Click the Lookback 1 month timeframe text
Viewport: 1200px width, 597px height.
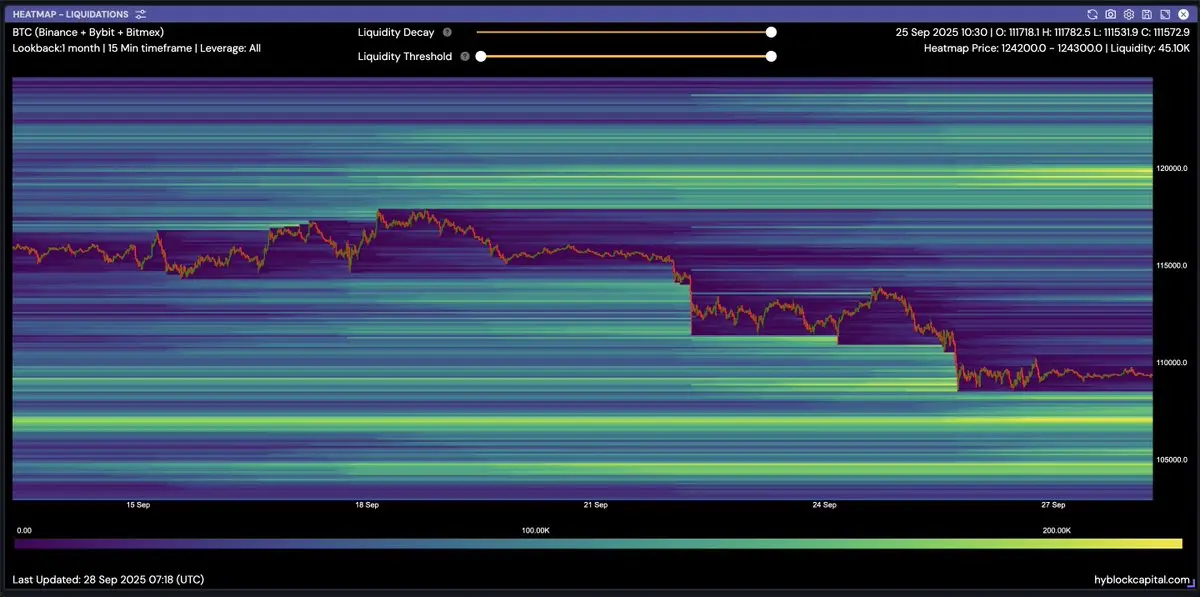tap(136, 47)
